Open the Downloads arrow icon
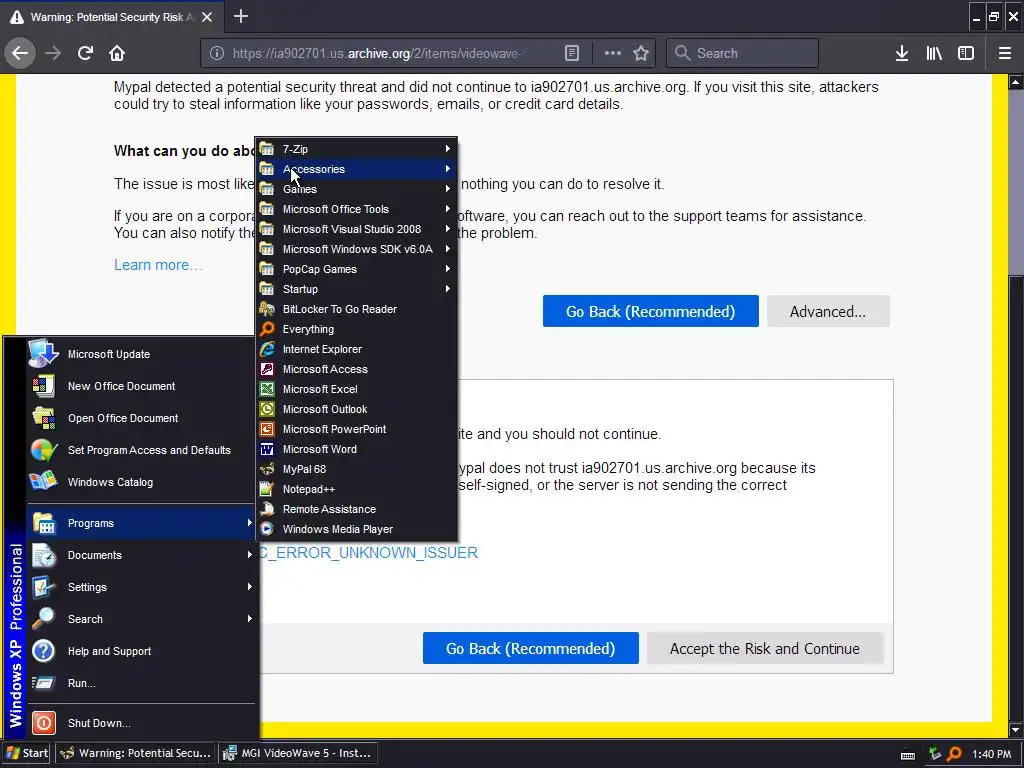Image resolution: width=1024 pixels, height=768 pixels. (902, 54)
